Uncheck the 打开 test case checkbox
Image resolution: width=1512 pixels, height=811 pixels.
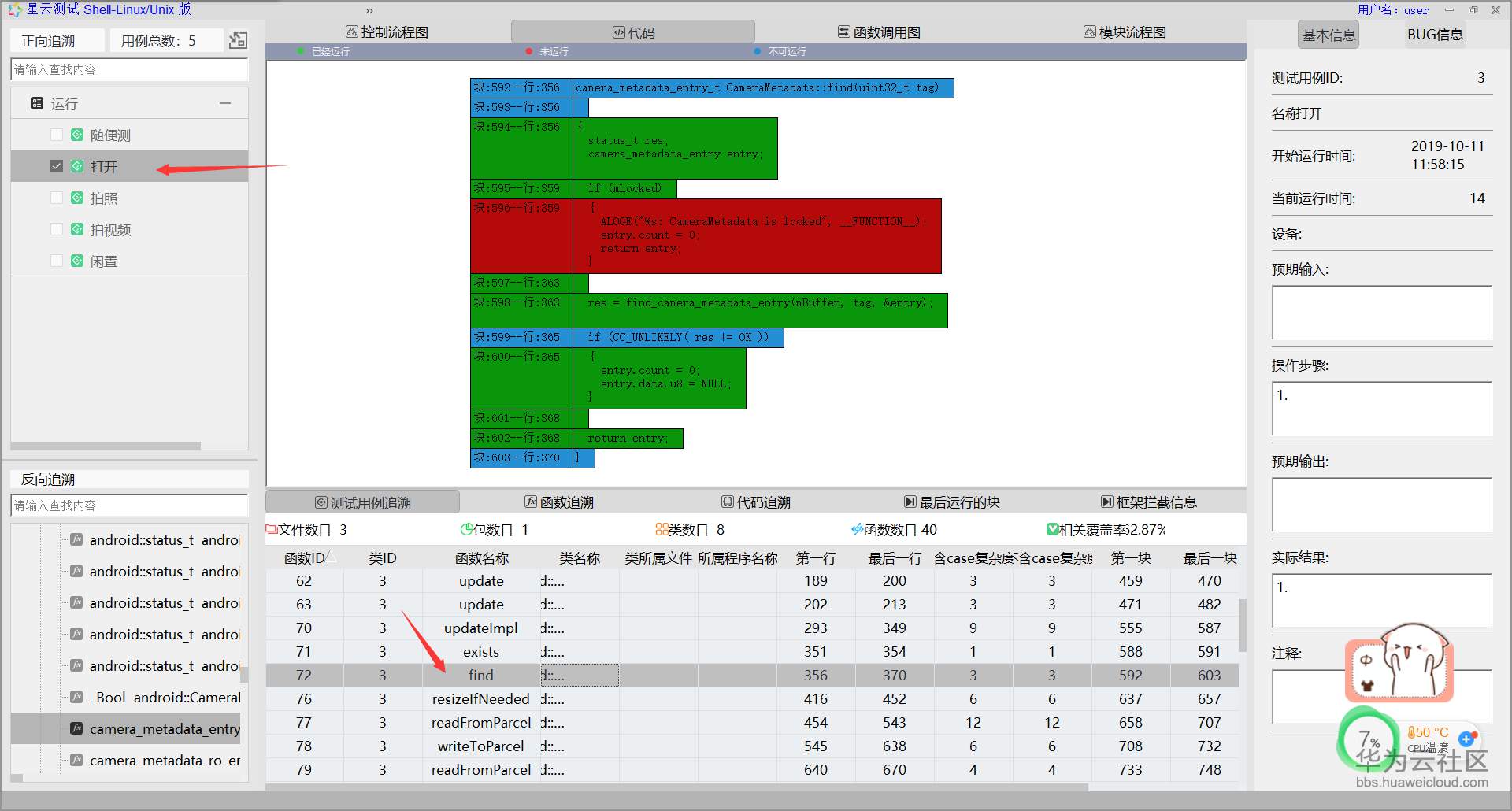click(57, 166)
